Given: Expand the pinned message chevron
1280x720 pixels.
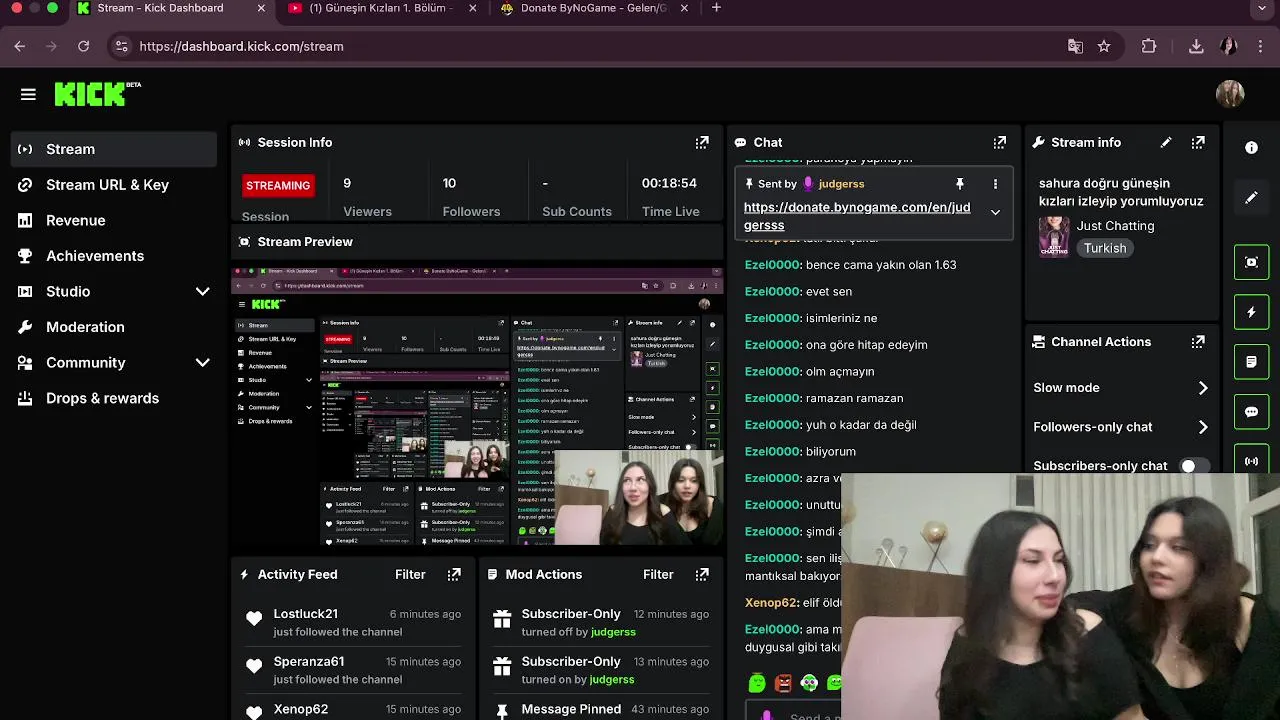Looking at the screenshot, I should click(x=995, y=212).
